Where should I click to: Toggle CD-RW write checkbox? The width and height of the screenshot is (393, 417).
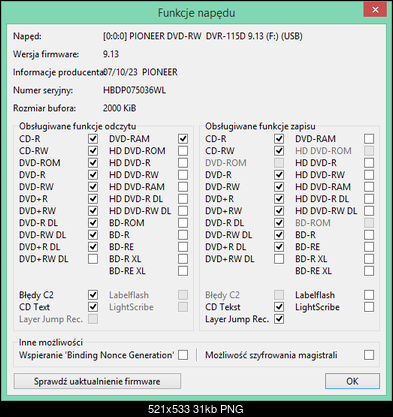pos(279,151)
